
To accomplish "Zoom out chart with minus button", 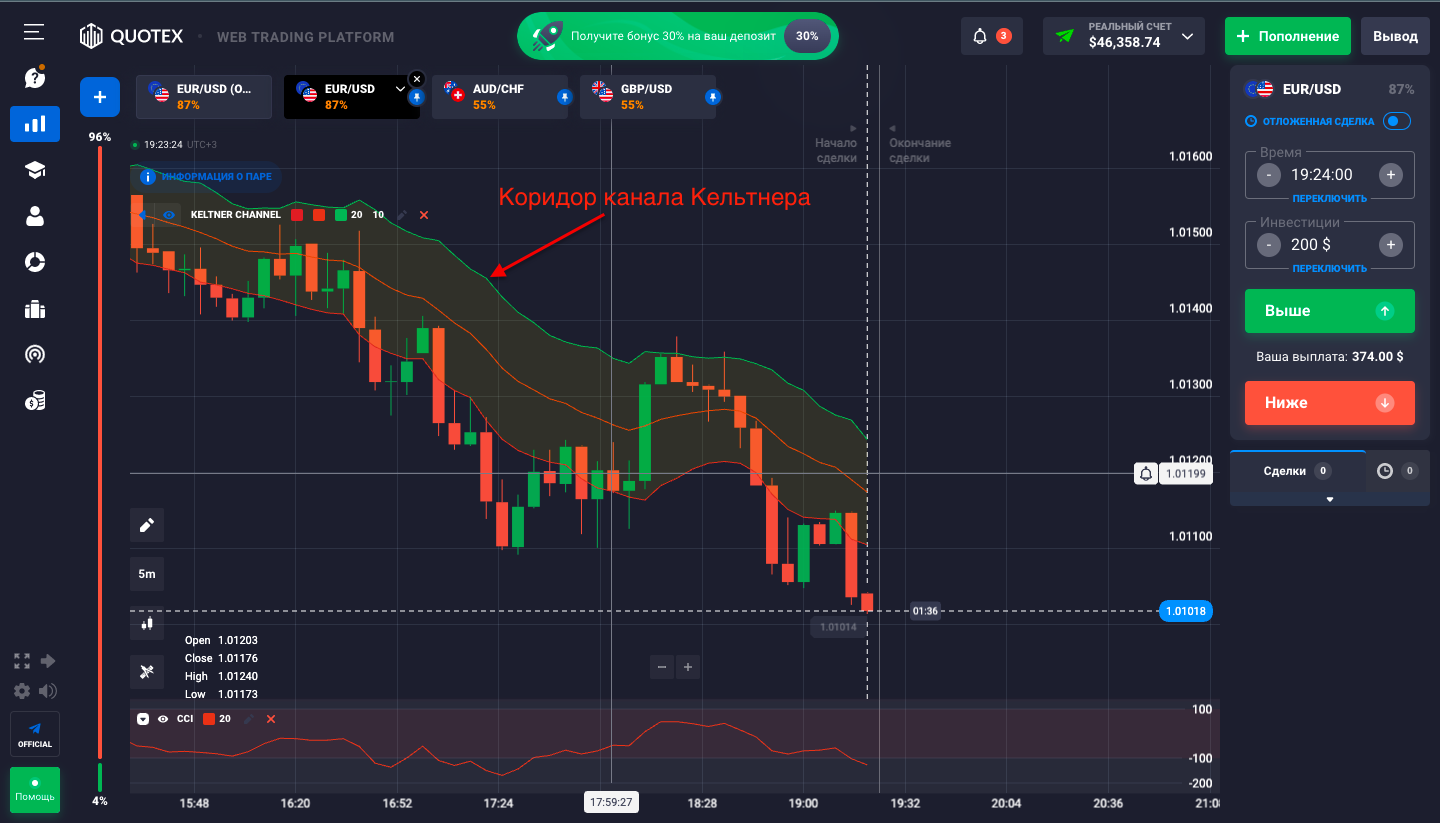I will click(662, 667).
